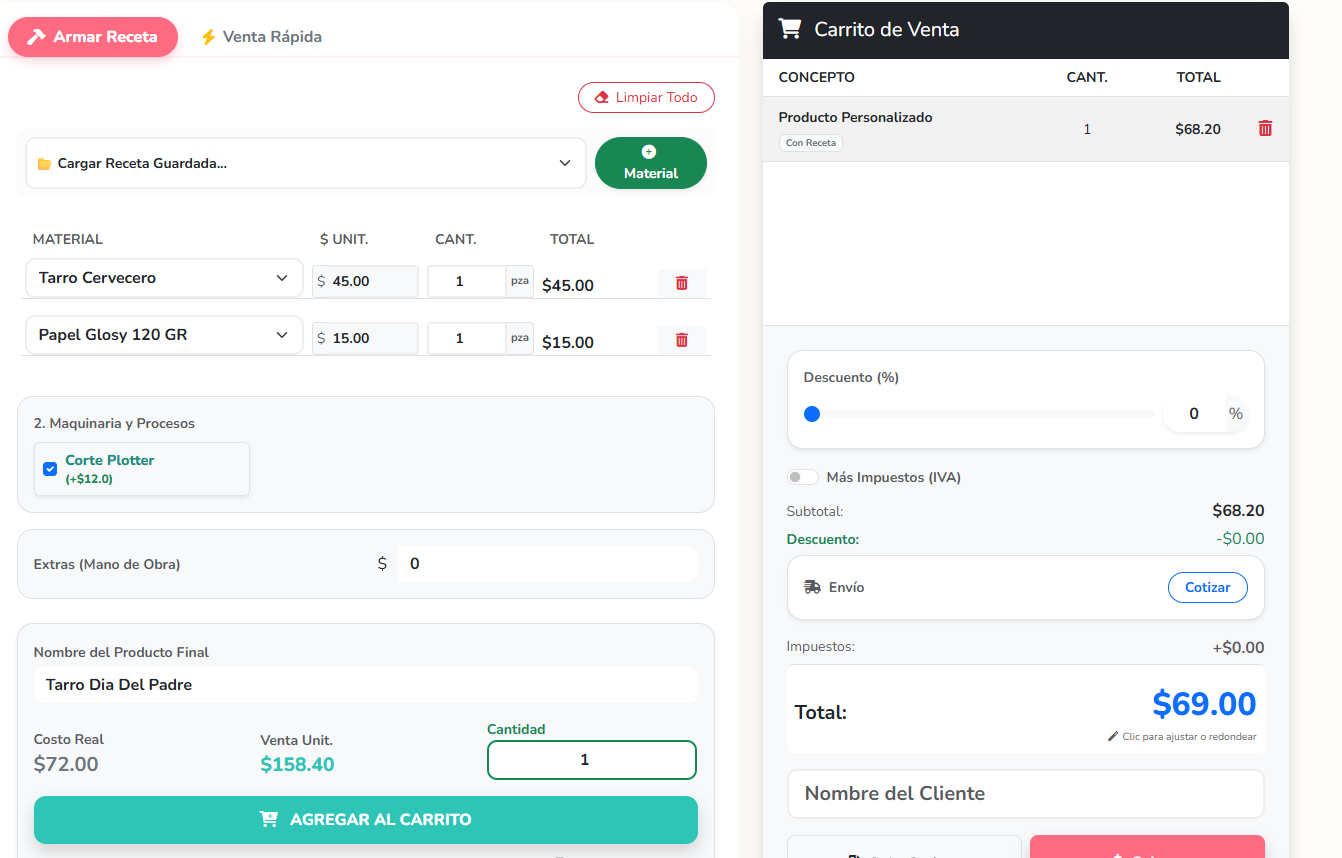Click the $68.20 cart row total

[x=1198, y=129]
